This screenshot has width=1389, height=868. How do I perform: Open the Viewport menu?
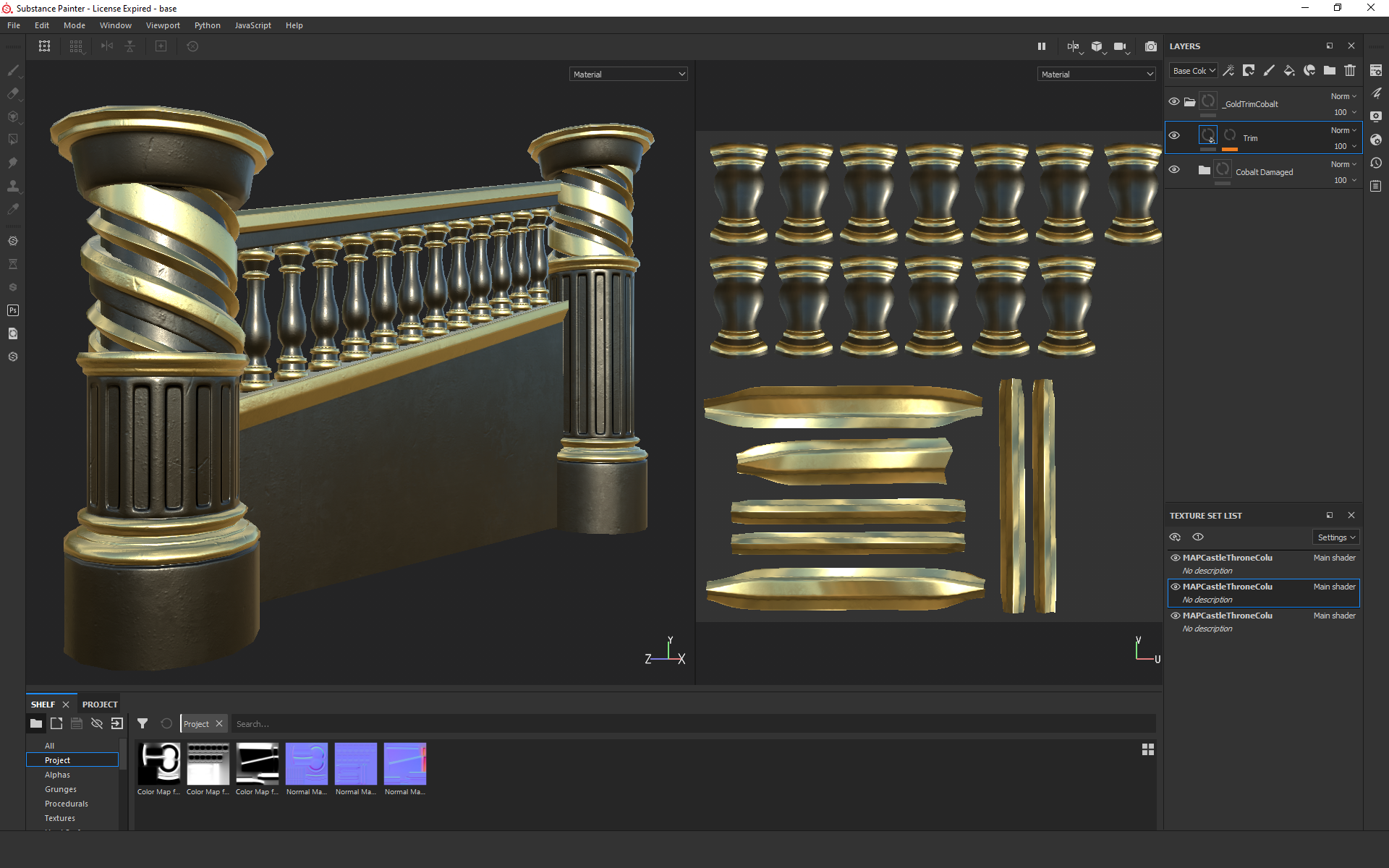coord(163,25)
